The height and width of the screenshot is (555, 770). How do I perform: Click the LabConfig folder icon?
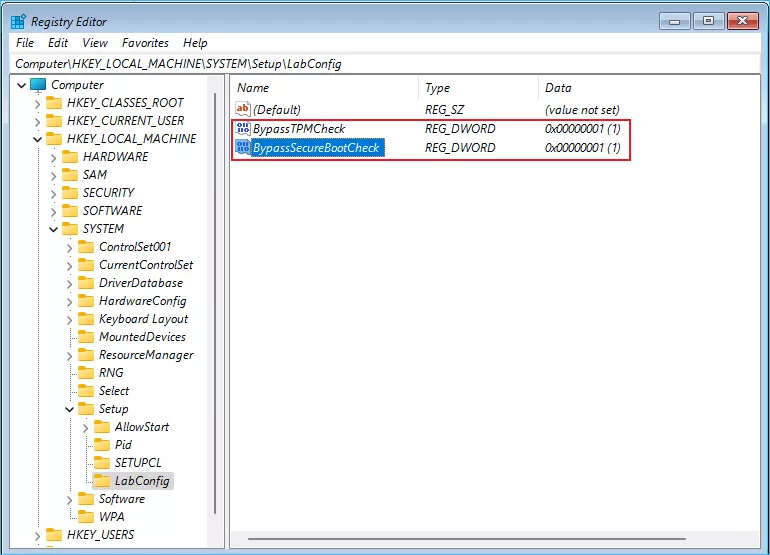point(102,481)
